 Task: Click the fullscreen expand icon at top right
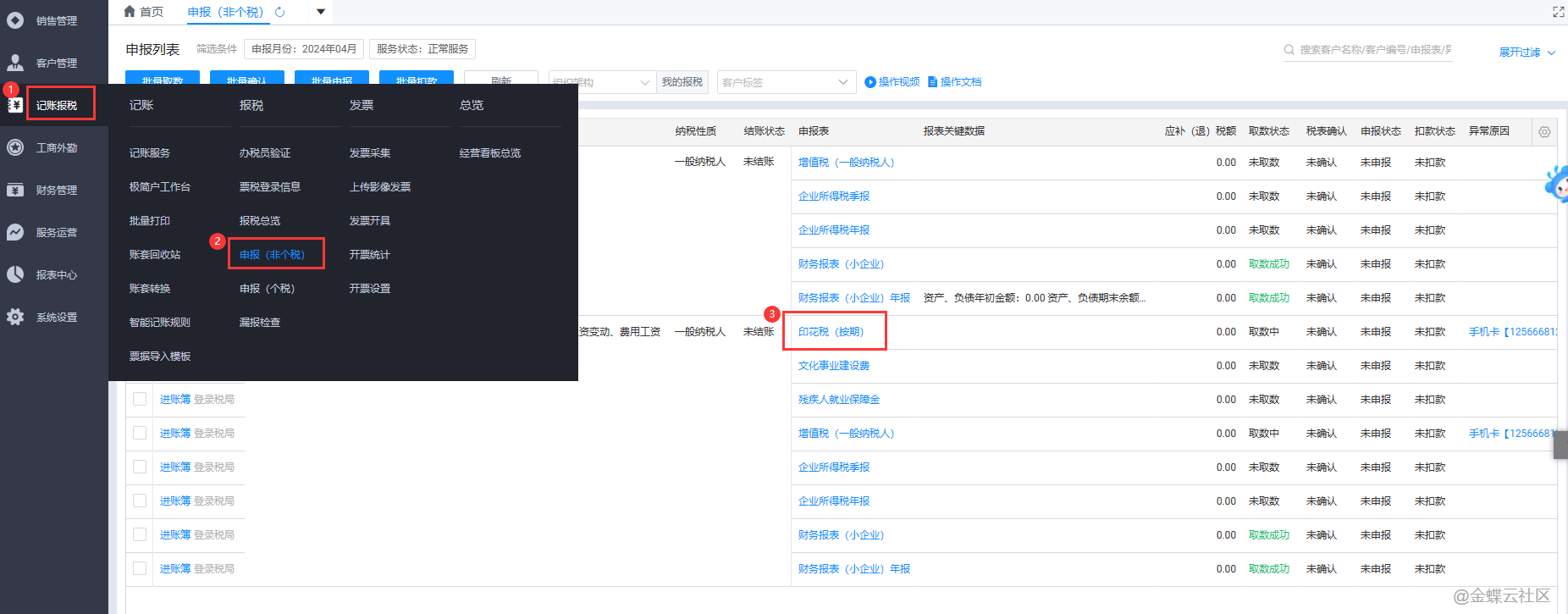click(1558, 12)
